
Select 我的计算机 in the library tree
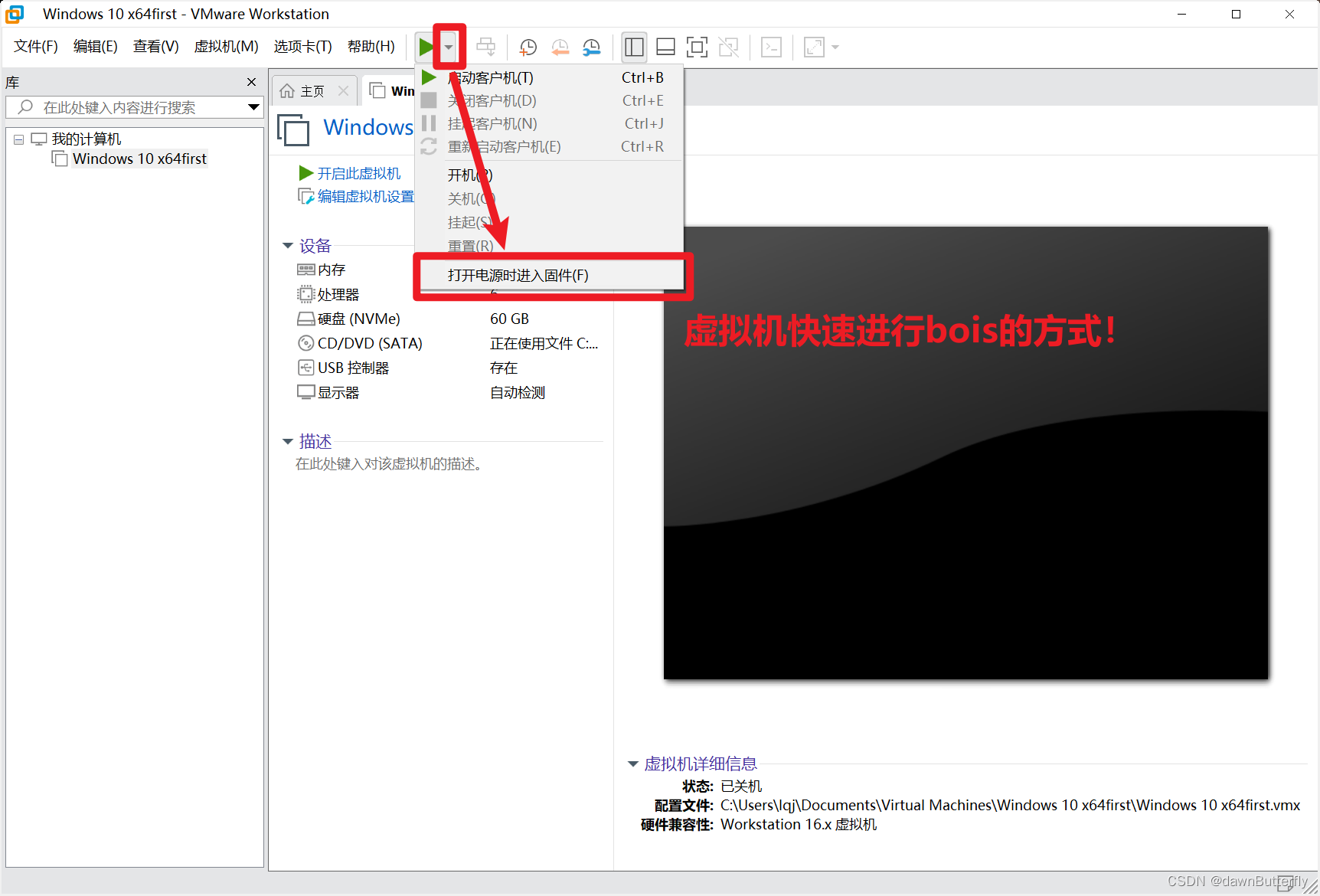click(x=86, y=139)
